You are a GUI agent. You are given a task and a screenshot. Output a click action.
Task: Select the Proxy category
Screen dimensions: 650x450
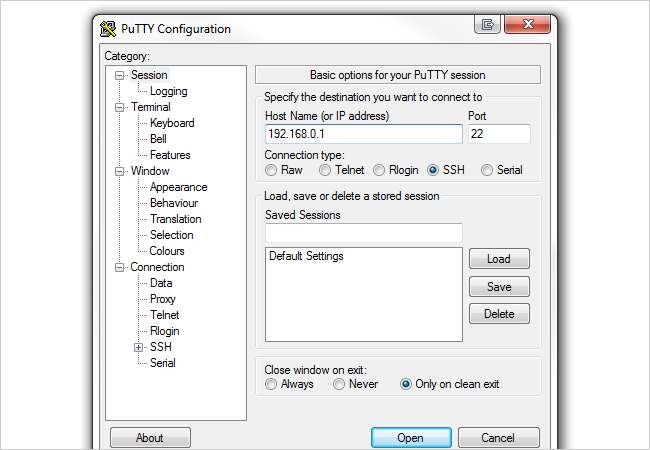click(163, 299)
